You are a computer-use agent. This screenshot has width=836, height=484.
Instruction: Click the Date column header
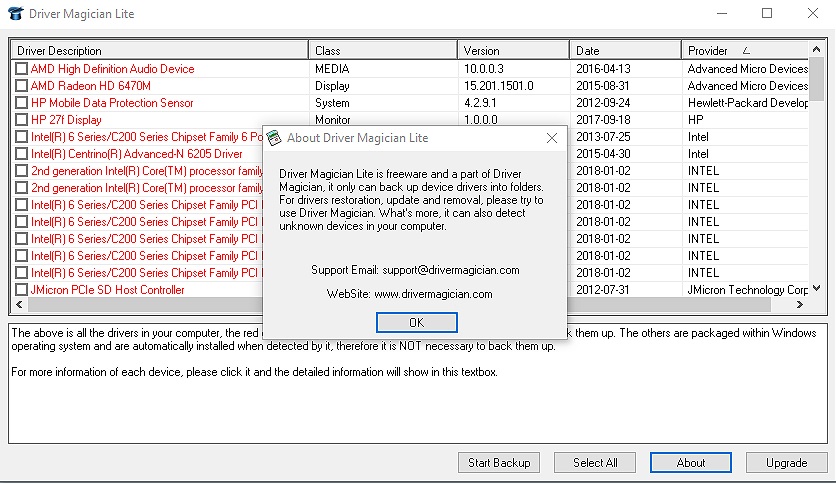(x=625, y=50)
